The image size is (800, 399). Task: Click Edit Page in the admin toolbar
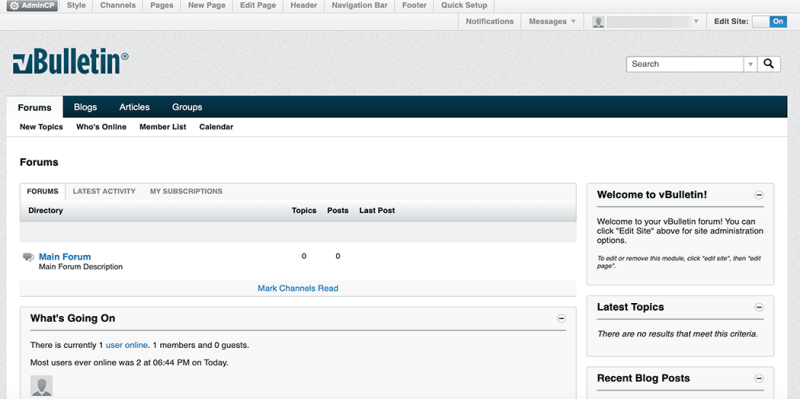[258, 6]
